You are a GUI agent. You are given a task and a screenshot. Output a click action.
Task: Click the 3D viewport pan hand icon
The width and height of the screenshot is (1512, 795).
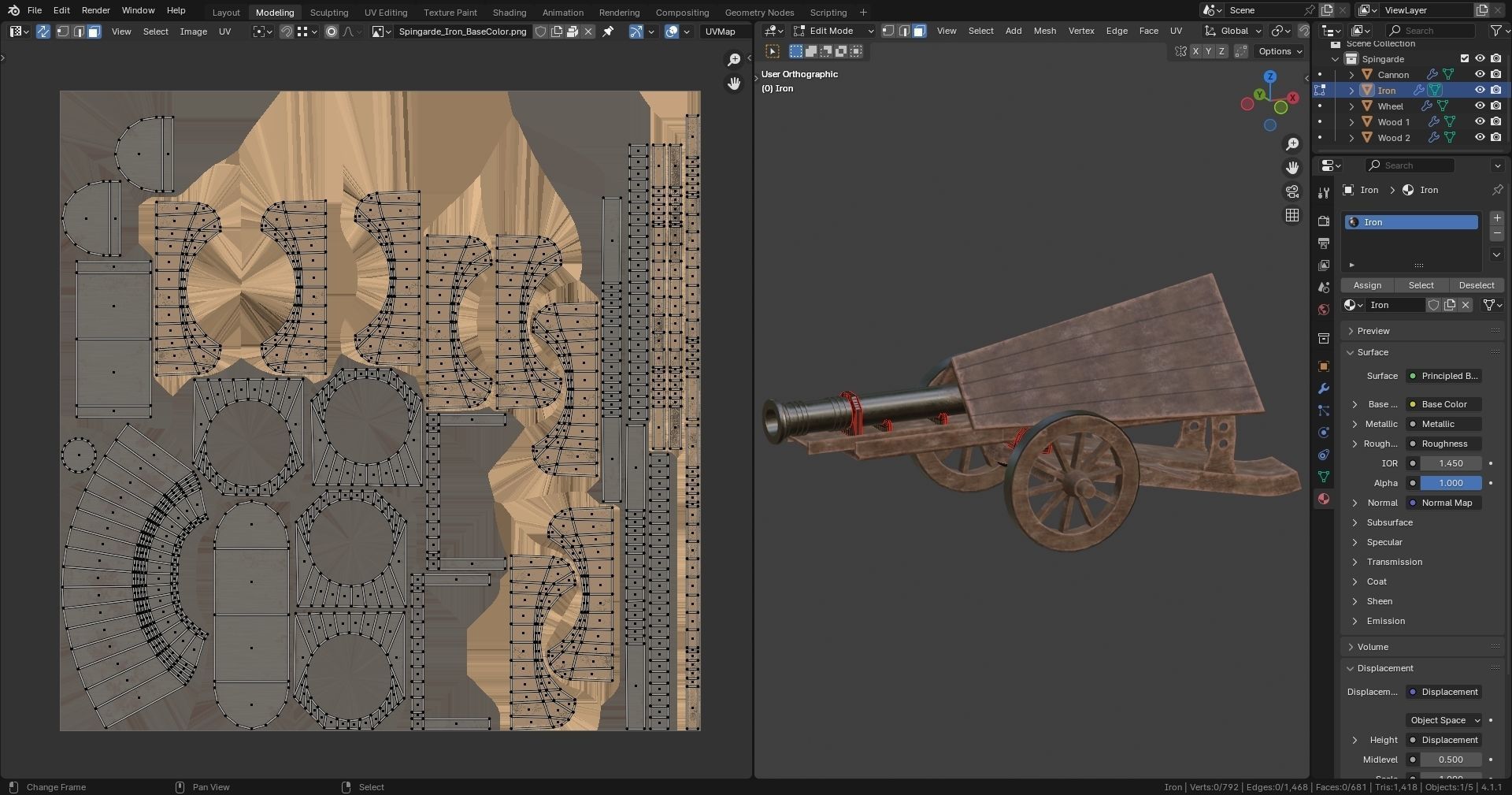point(1292,168)
